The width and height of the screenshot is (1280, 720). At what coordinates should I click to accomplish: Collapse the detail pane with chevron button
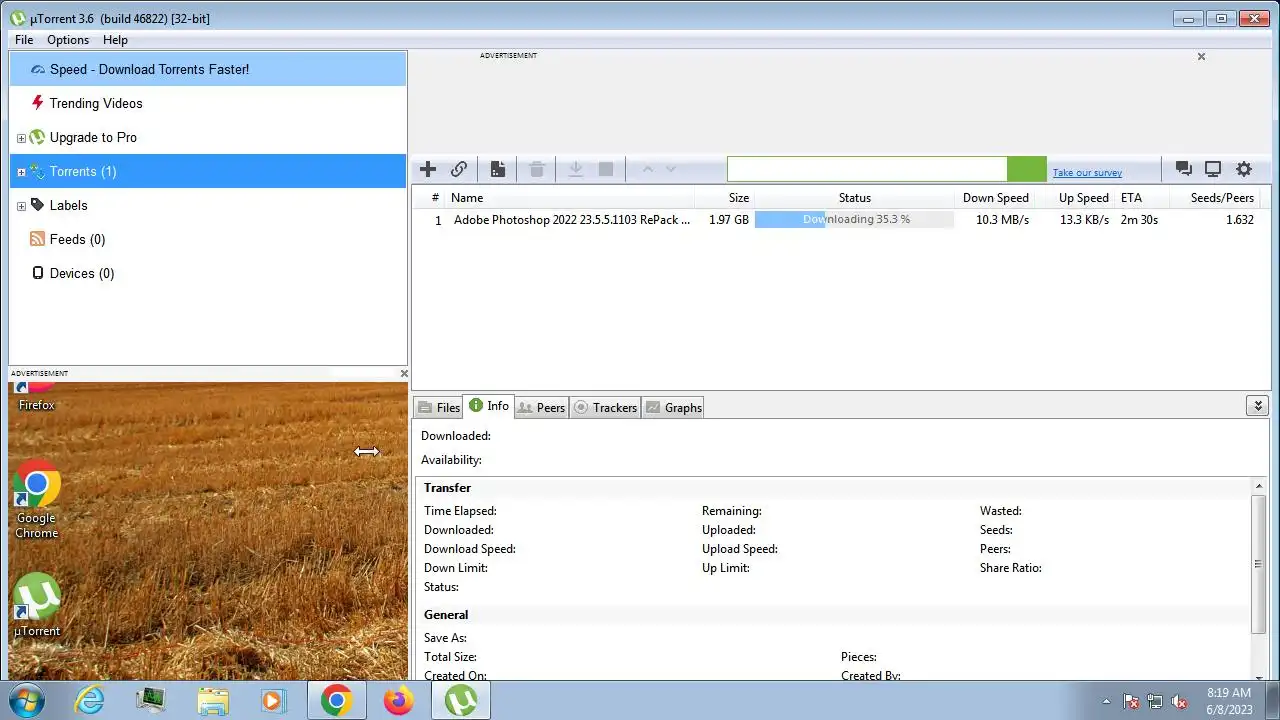tap(1257, 405)
